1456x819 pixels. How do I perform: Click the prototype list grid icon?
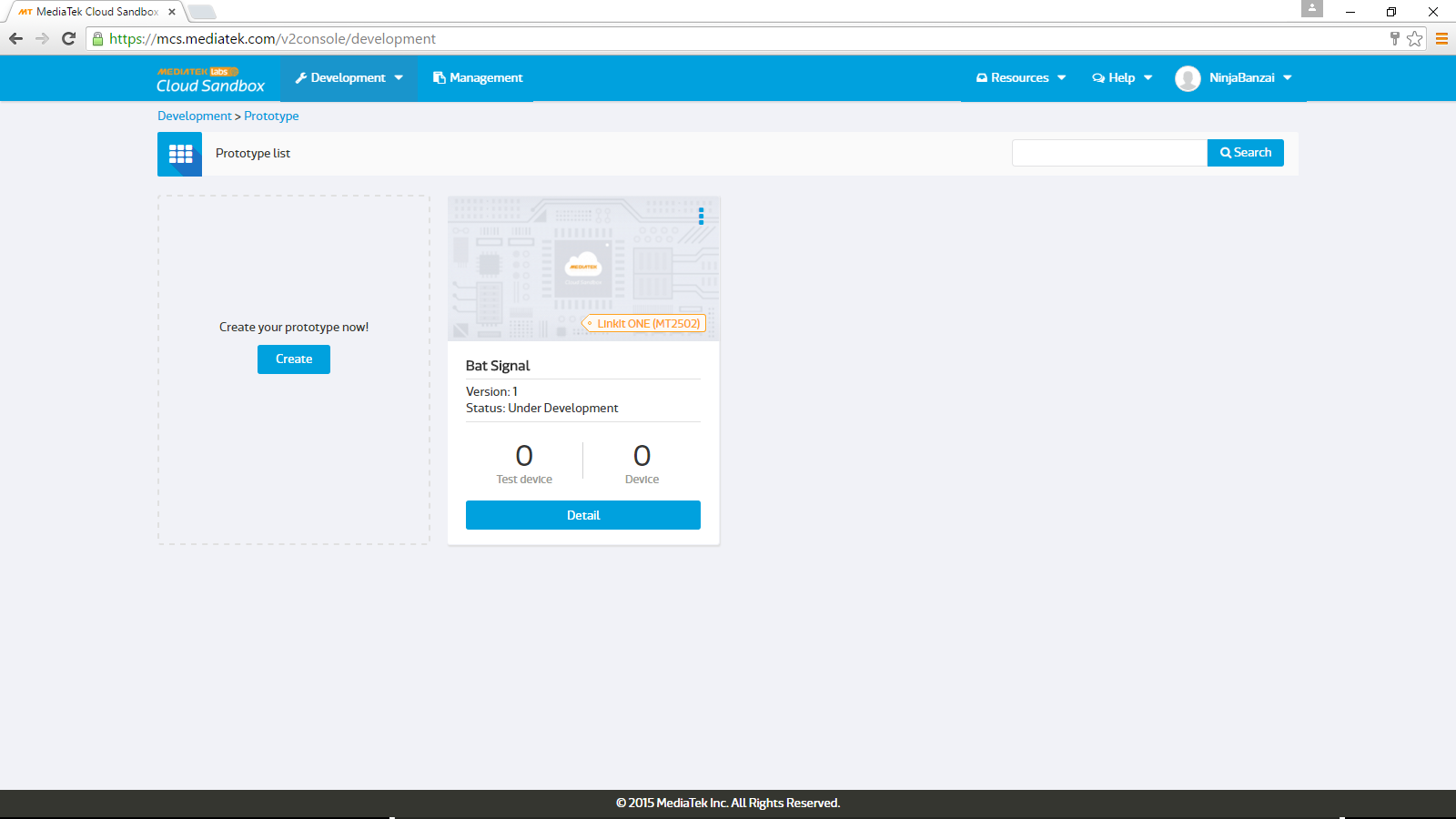pyautogui.click(x=180, y=154)
